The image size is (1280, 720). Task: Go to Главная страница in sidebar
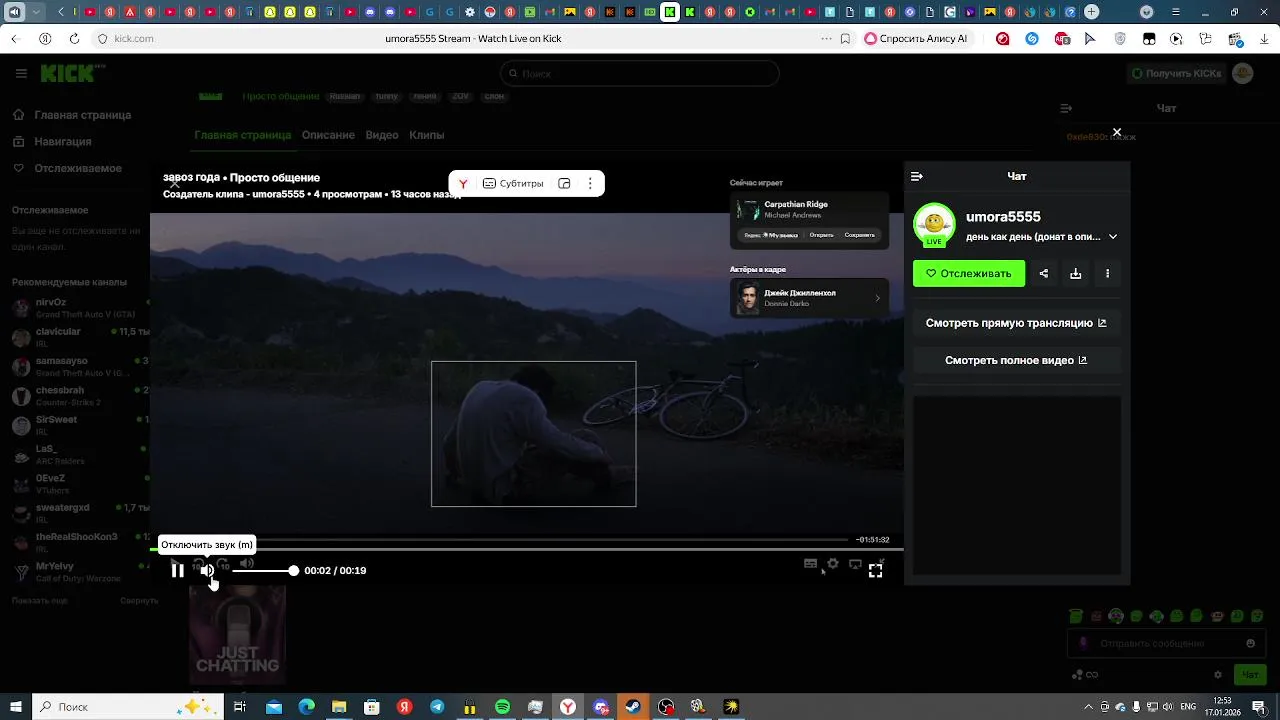tap(72, 115)
